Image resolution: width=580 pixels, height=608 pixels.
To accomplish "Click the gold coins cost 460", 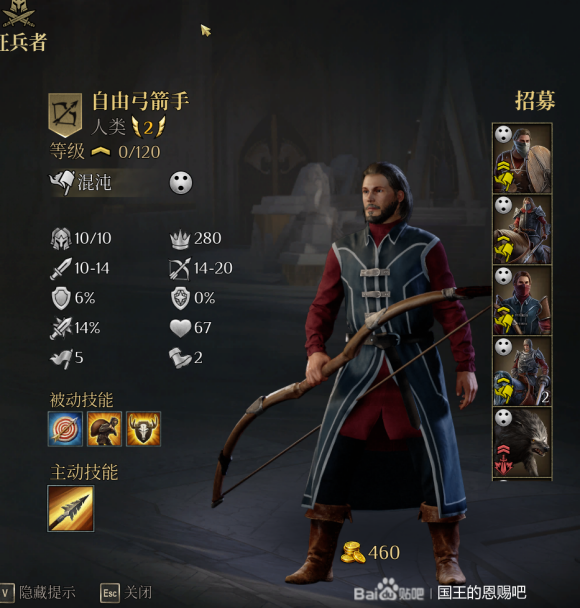I will coord(370,553).
